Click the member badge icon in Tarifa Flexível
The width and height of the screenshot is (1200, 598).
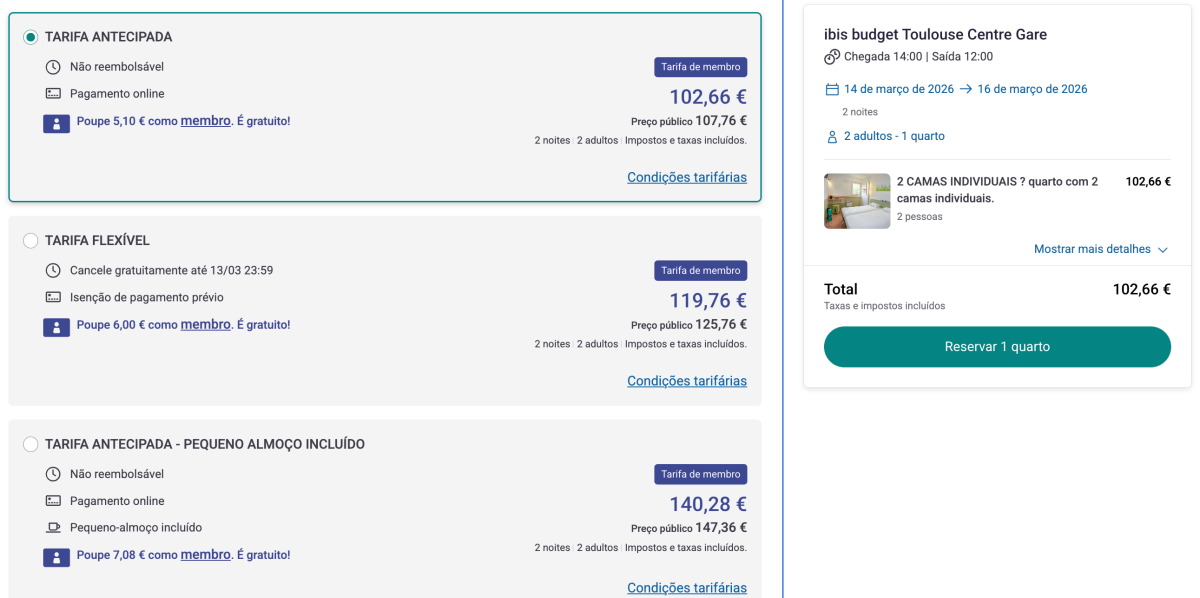56,326
